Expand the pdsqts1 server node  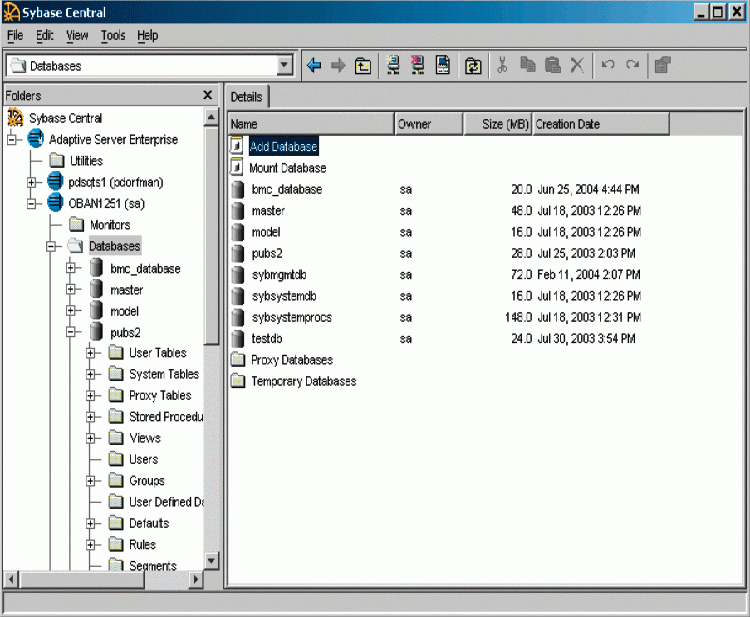pos(32,182)
